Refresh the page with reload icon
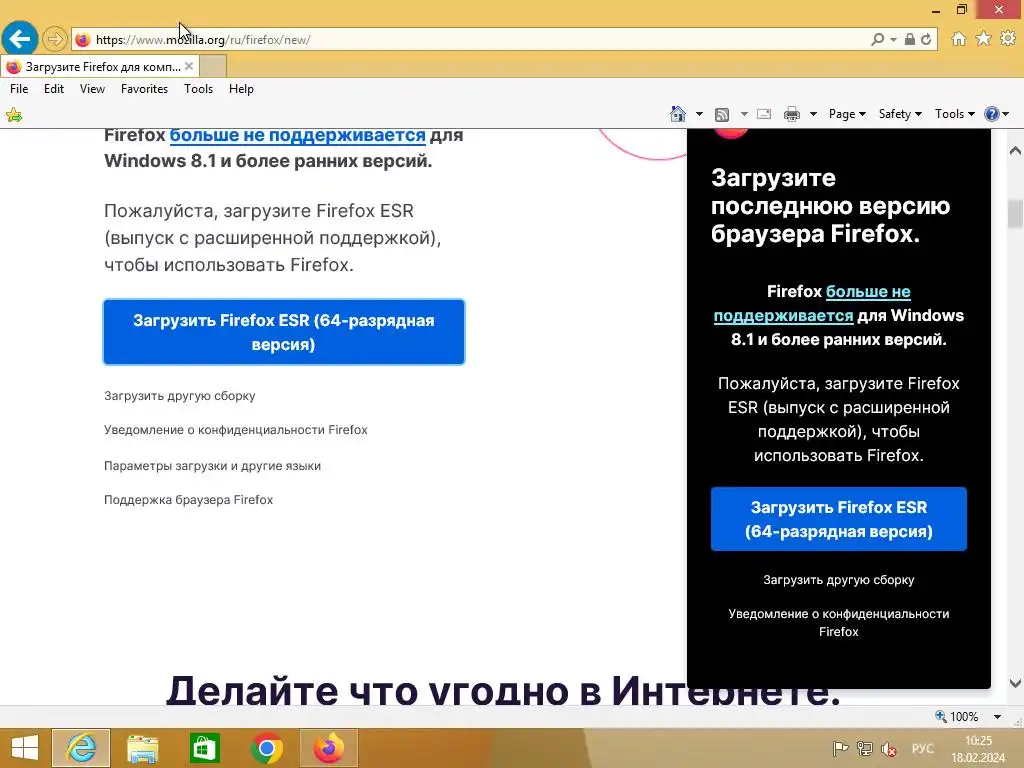 click(926, 39)
